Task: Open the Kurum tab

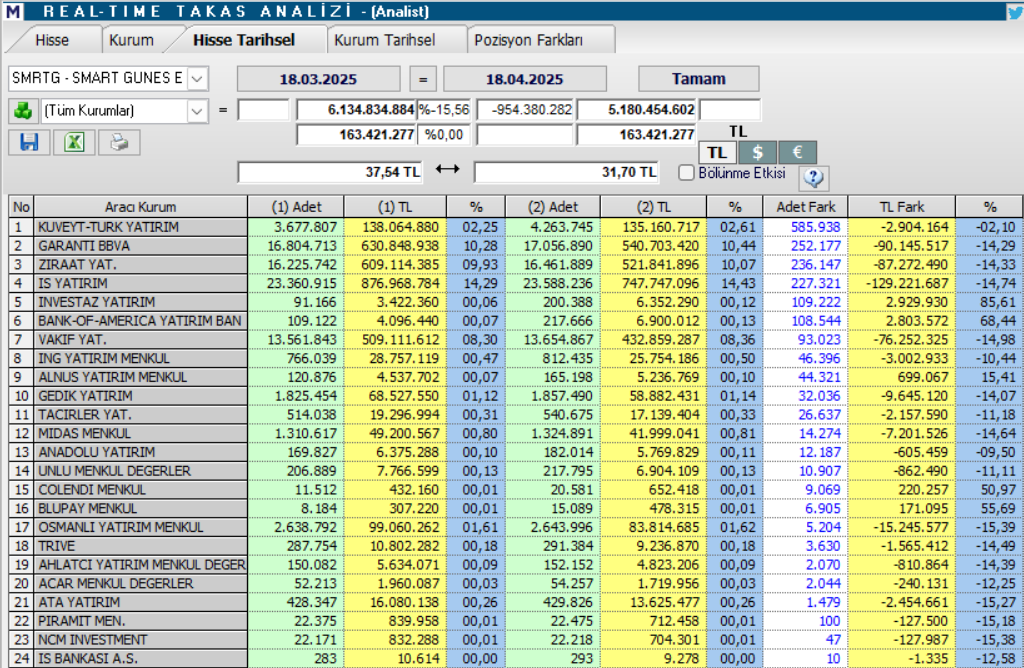Action: 131,40
